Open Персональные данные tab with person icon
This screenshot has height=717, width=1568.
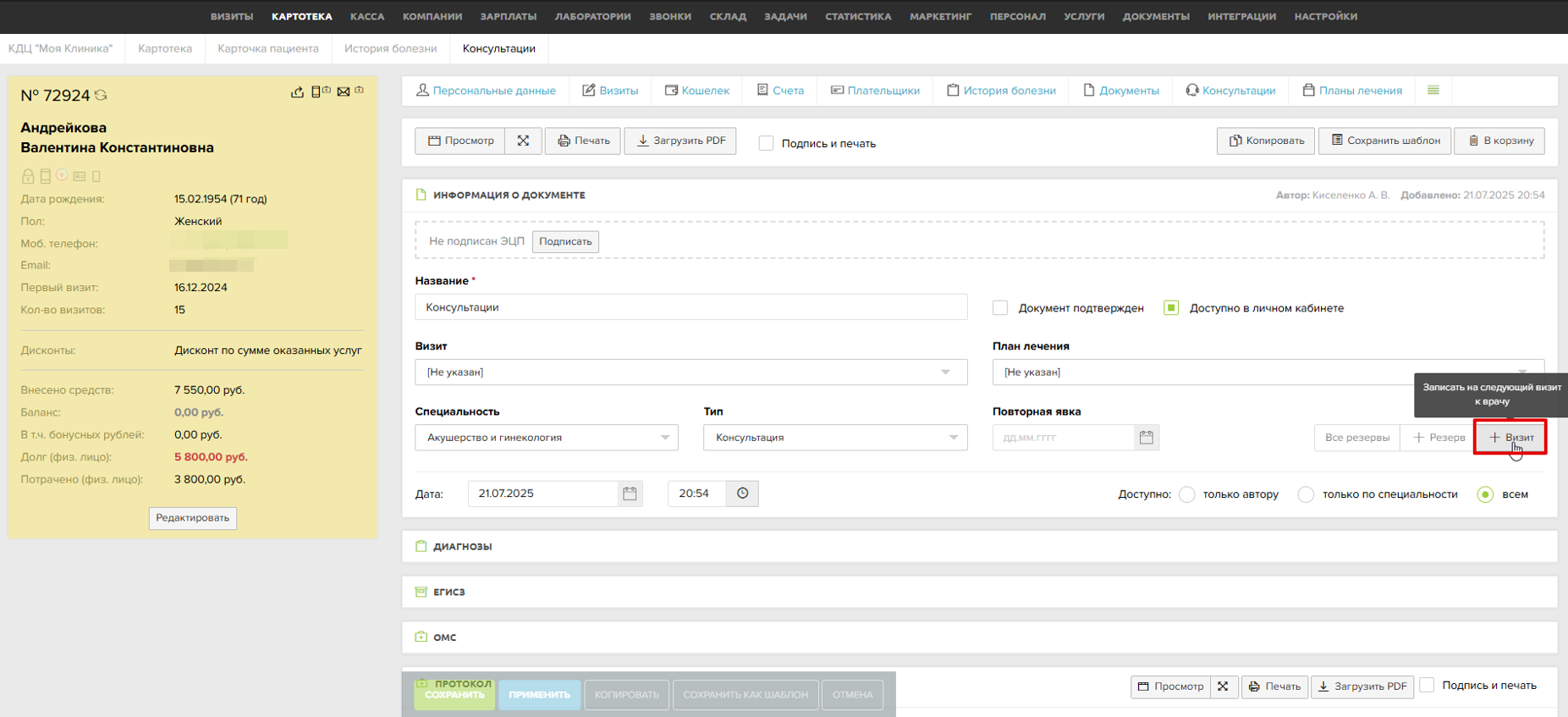click(486, 91)
